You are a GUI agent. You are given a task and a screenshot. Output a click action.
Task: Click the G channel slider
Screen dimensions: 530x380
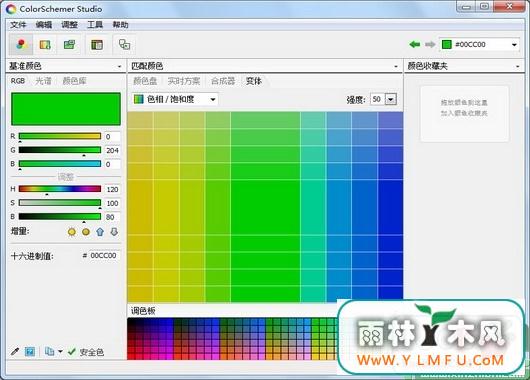(60, 150)
